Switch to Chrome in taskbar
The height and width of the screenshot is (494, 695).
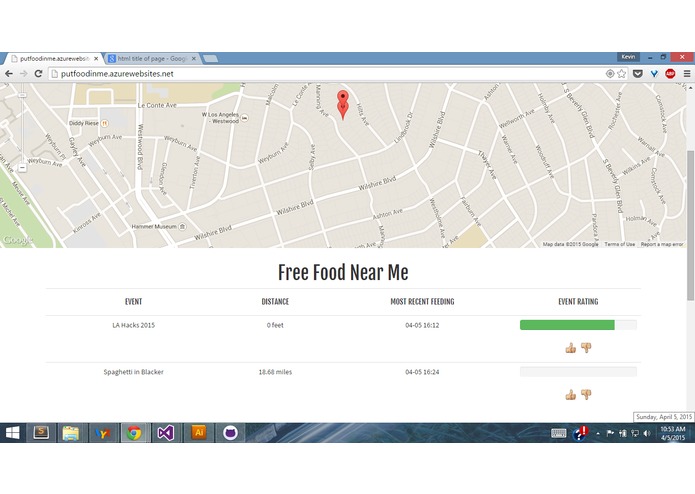pos(134,433)
